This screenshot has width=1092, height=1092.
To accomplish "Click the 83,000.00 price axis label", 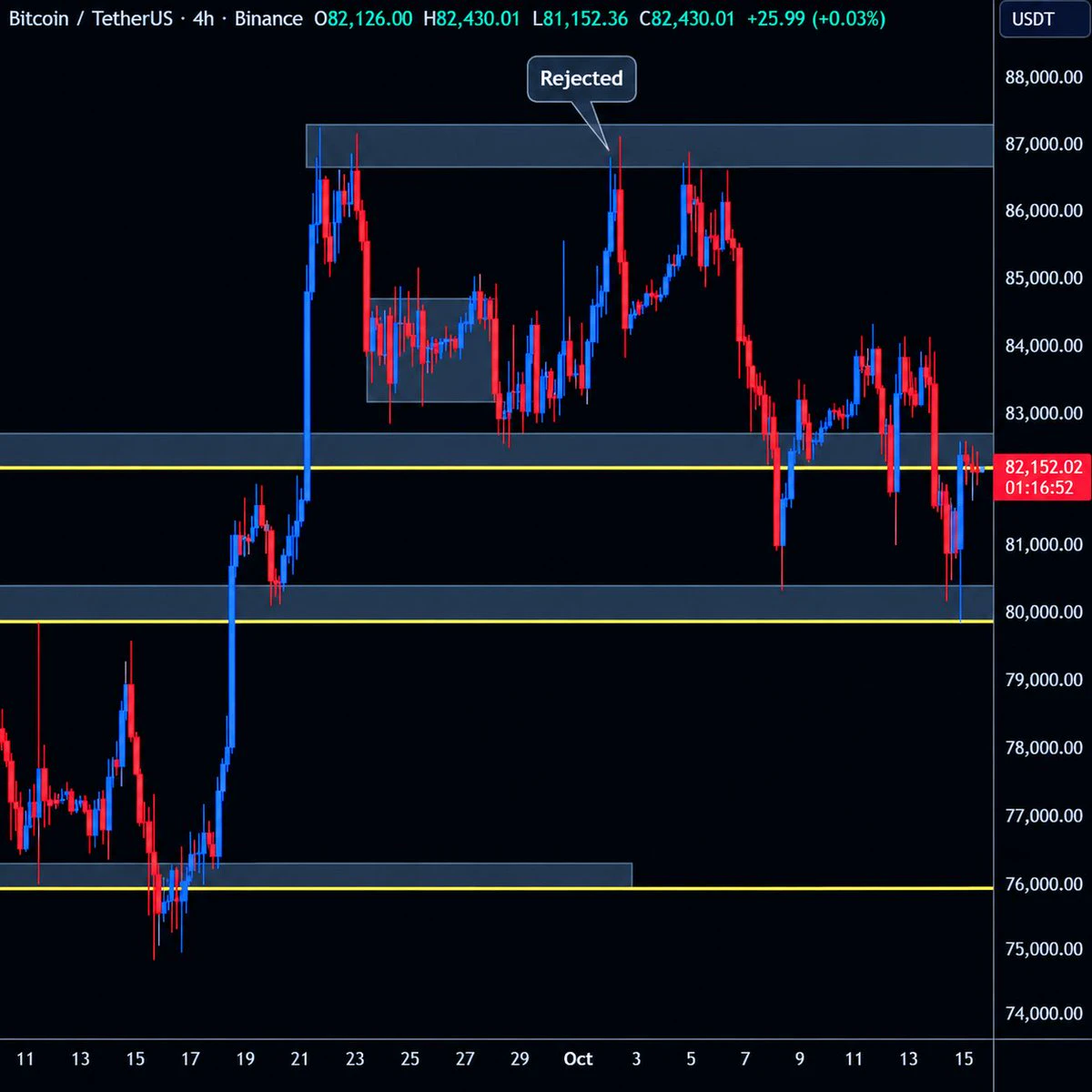I will [1044, 413].
